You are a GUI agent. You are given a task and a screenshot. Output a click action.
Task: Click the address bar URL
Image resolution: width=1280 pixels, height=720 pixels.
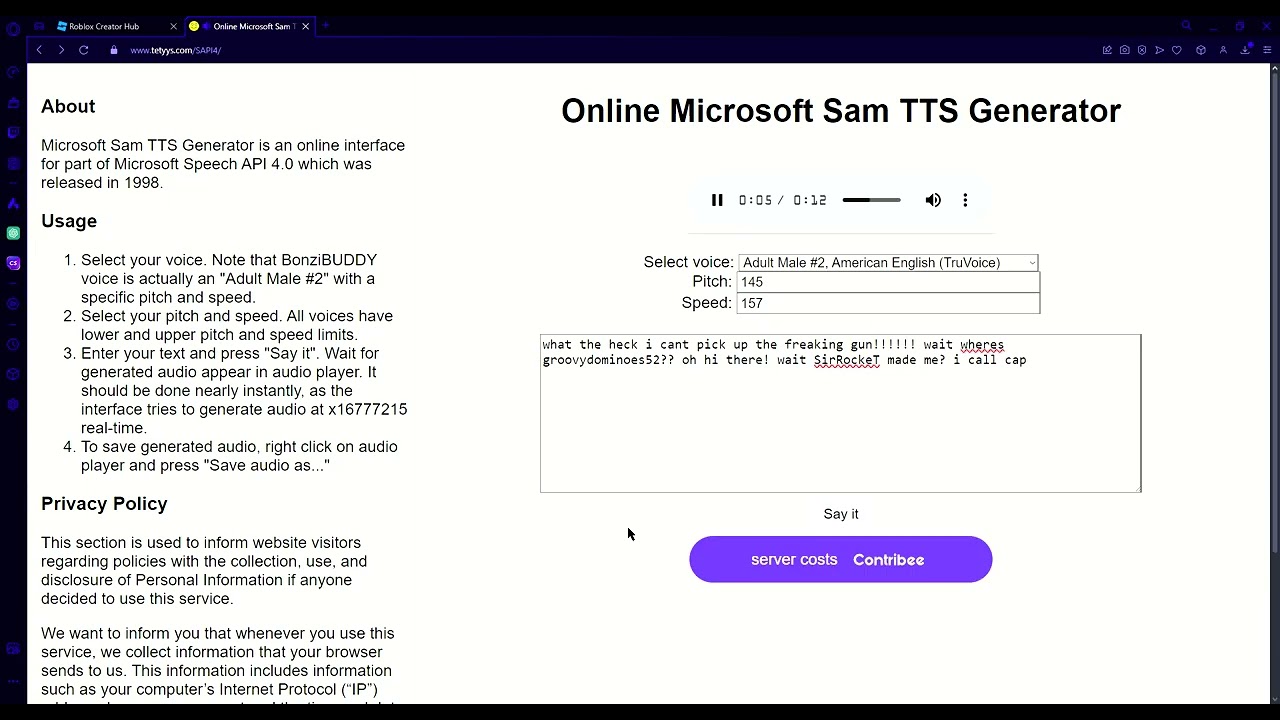click(x=175, y=50)
